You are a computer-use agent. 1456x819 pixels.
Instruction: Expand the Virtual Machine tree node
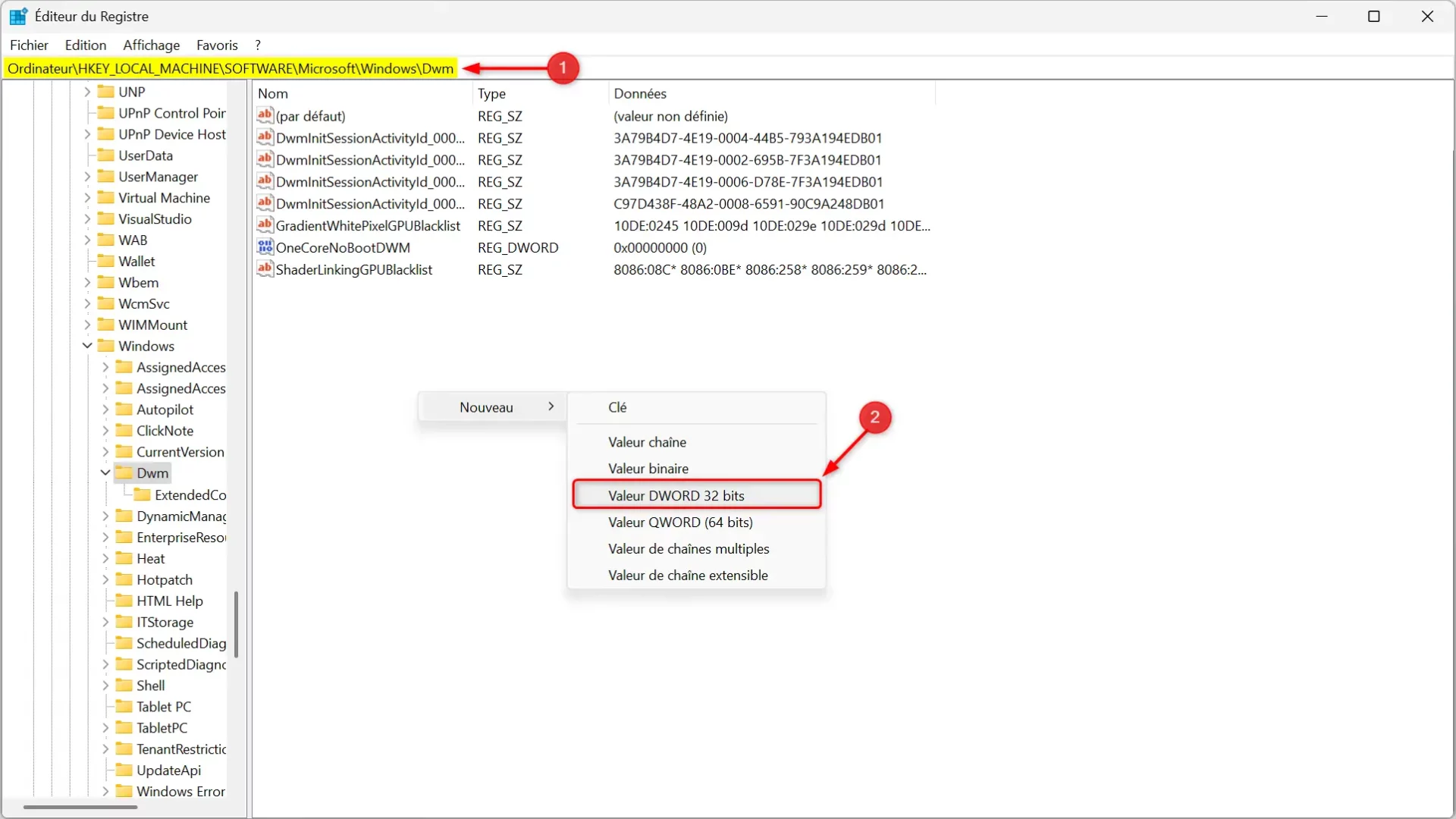87,198
